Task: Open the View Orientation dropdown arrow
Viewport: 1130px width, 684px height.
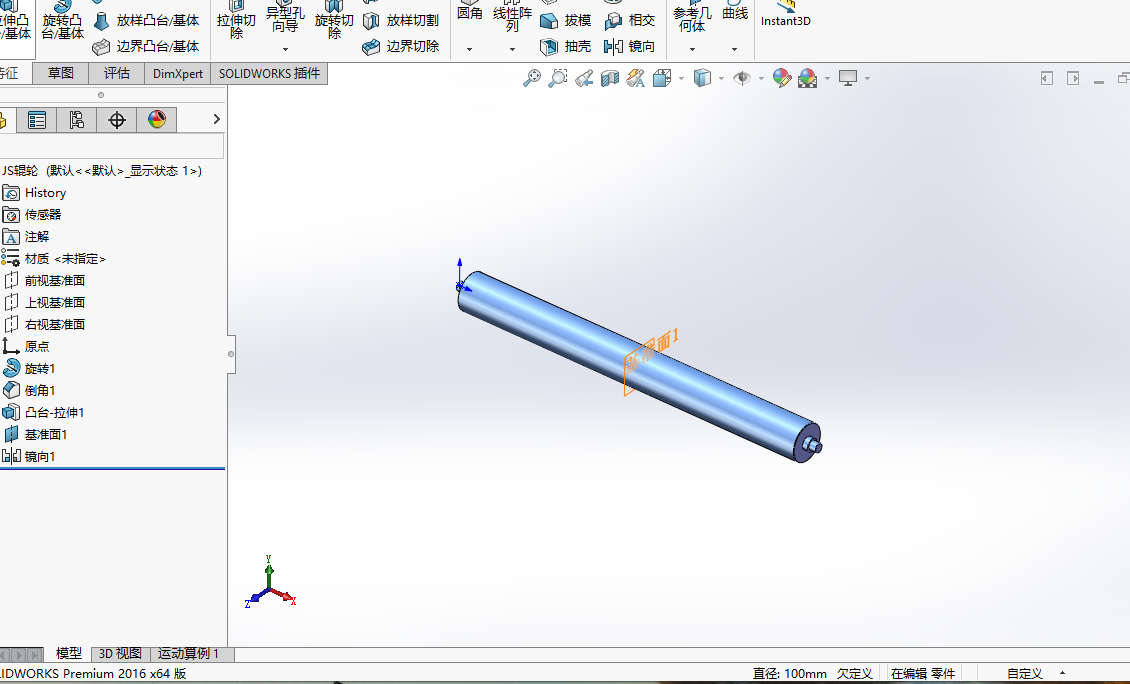Action: coord(681,78)
